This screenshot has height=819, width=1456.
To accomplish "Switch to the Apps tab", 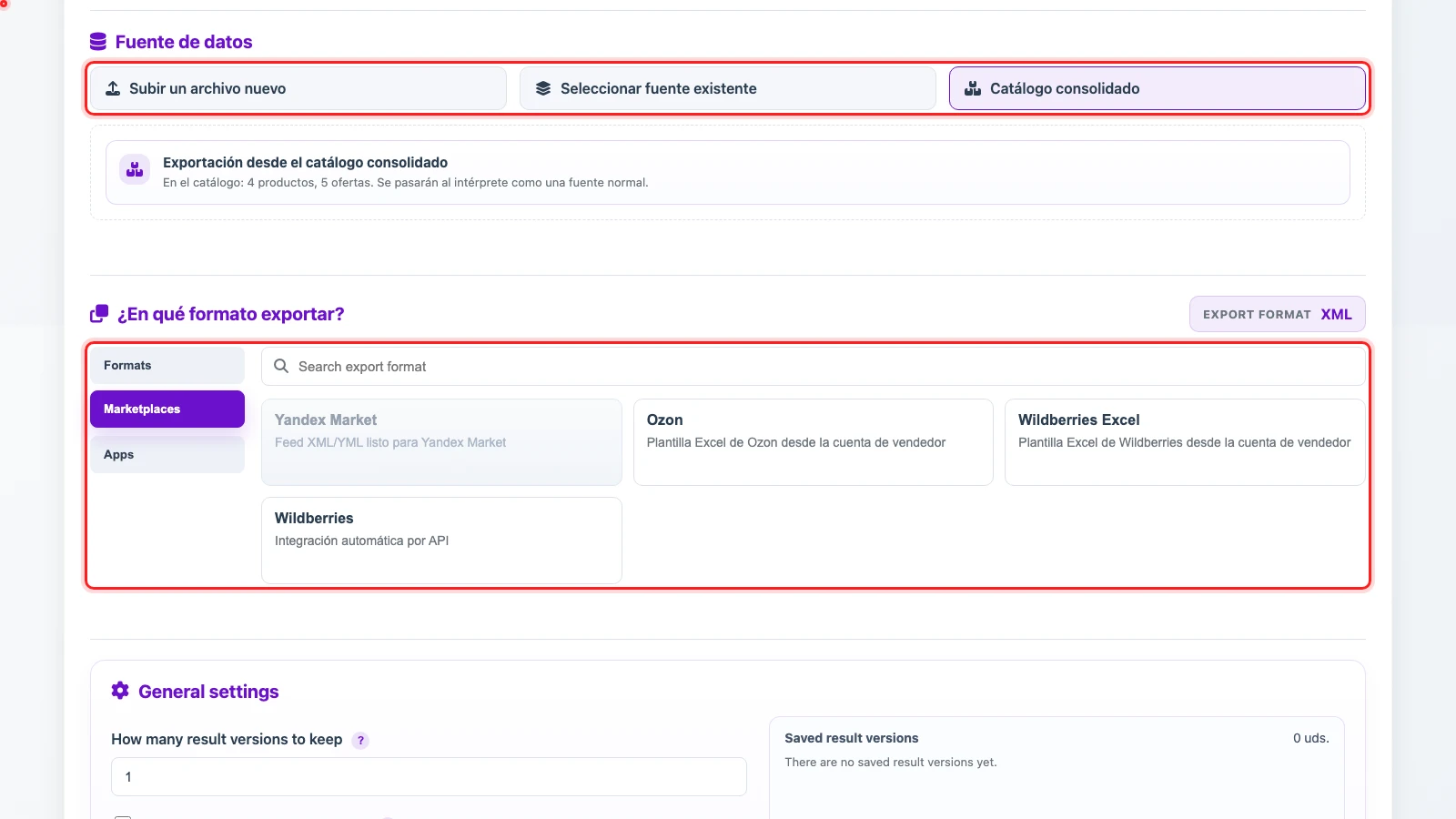I will [x=167, y=454].
